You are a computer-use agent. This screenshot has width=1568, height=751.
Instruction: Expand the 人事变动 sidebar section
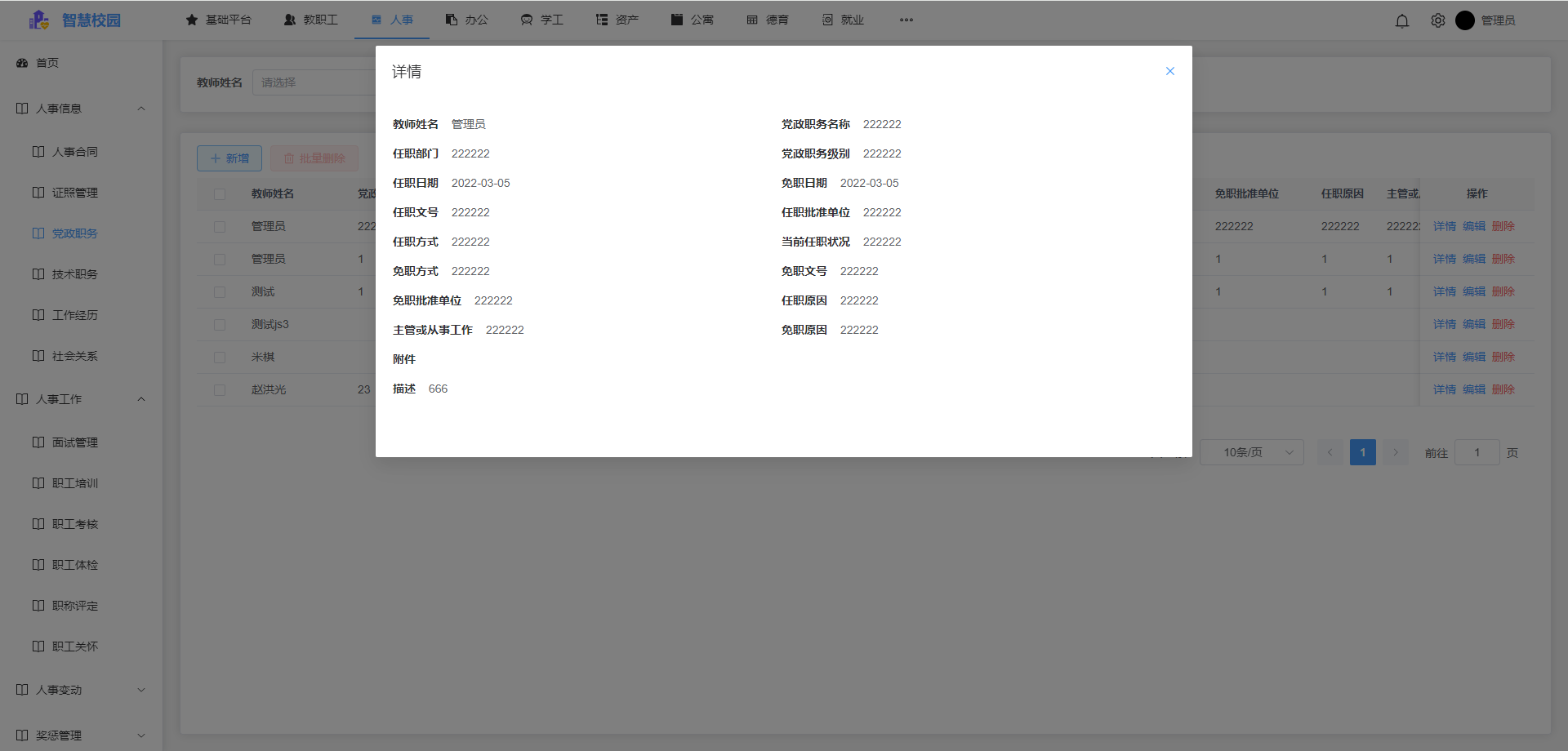click(x=140, y=690)
